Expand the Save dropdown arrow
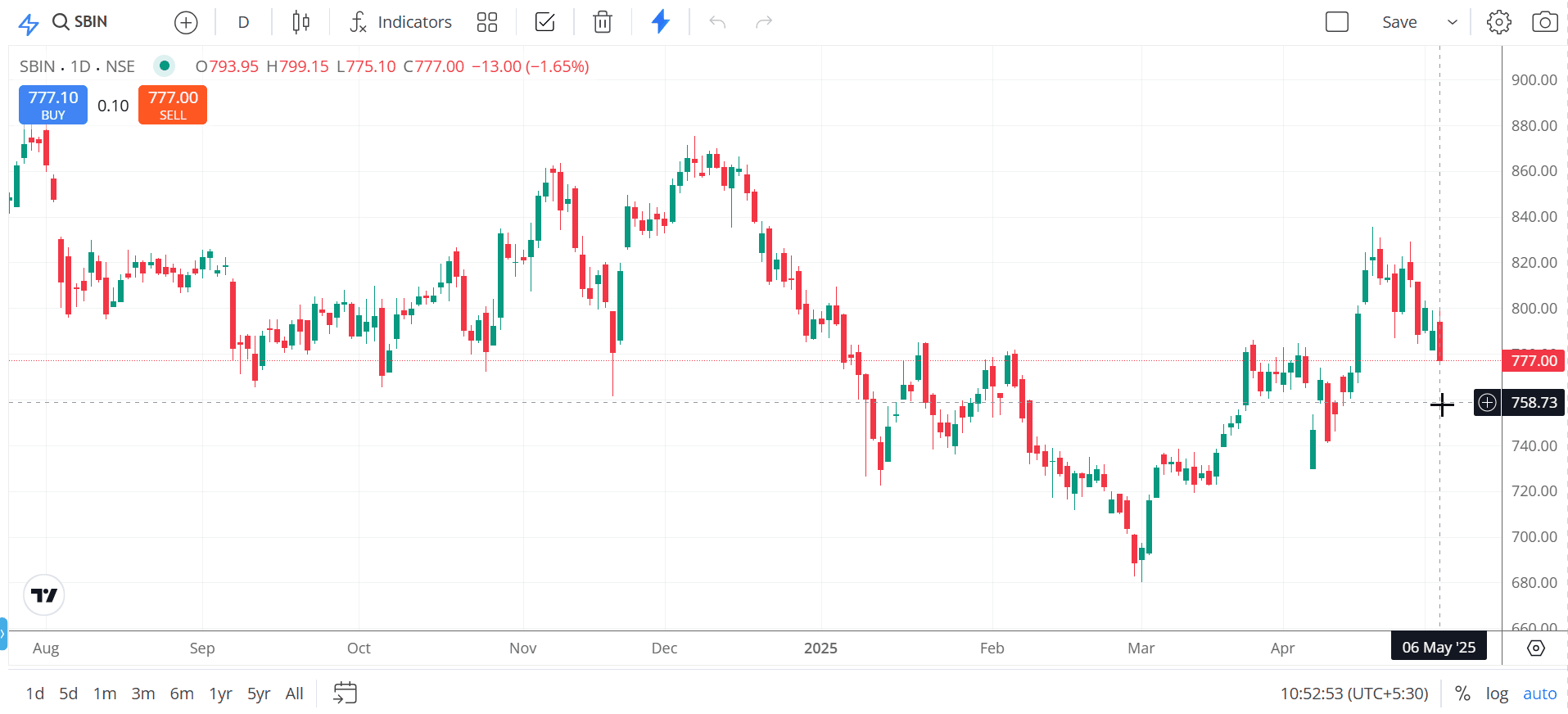 pos(1453,23)
